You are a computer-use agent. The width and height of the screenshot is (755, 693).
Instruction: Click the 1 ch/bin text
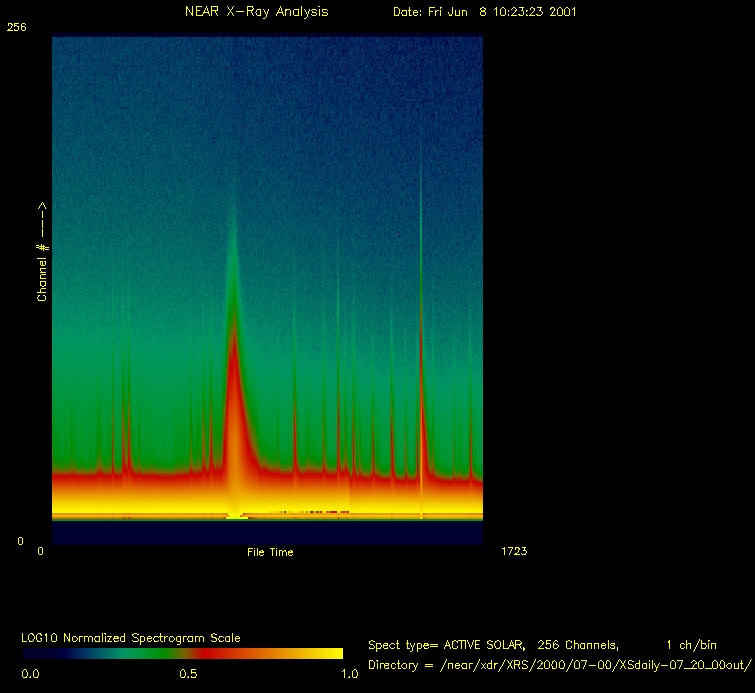pyautogui.click(x=690, y=645)
